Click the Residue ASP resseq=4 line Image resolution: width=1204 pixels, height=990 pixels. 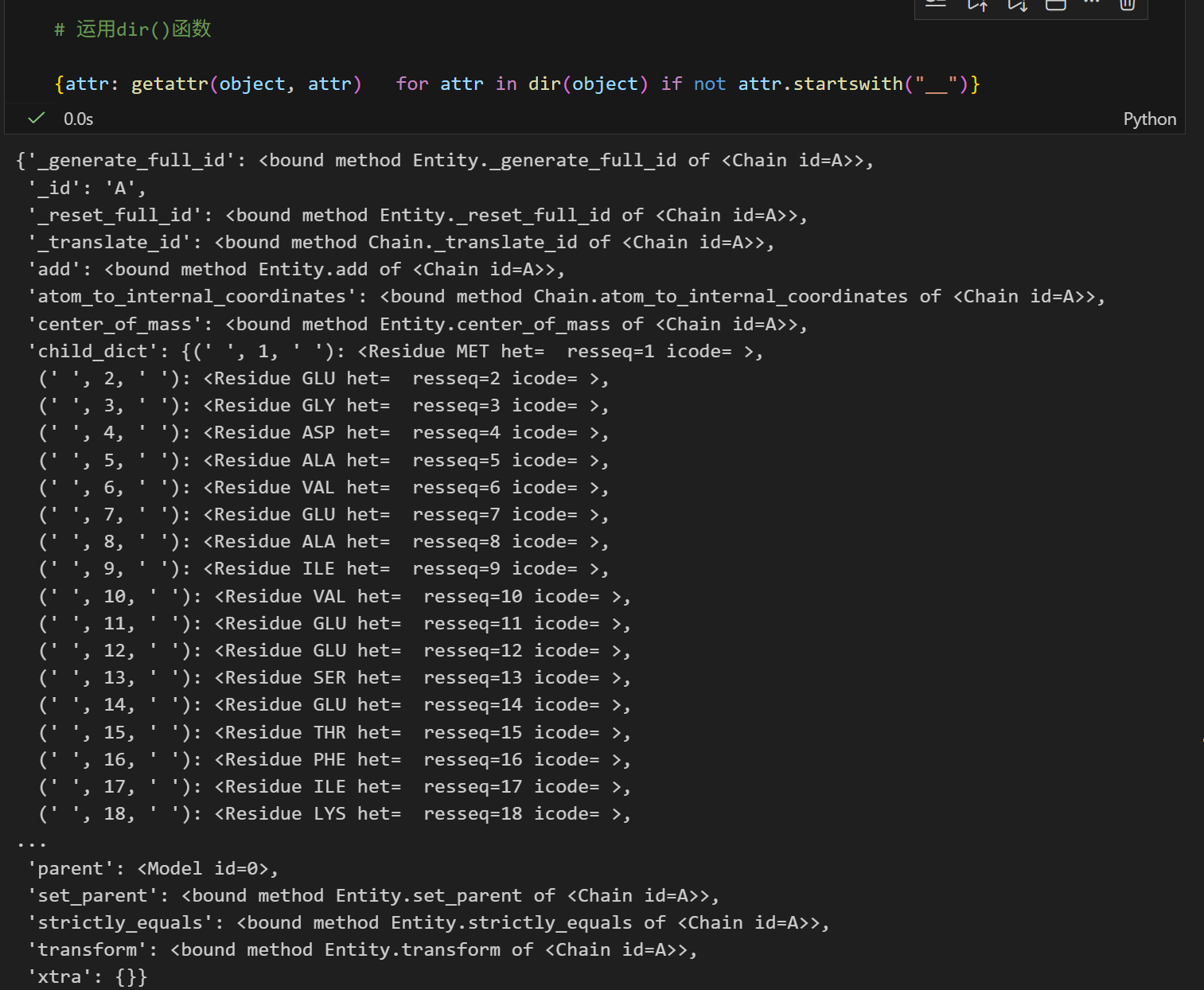click(x=324, y=433)
